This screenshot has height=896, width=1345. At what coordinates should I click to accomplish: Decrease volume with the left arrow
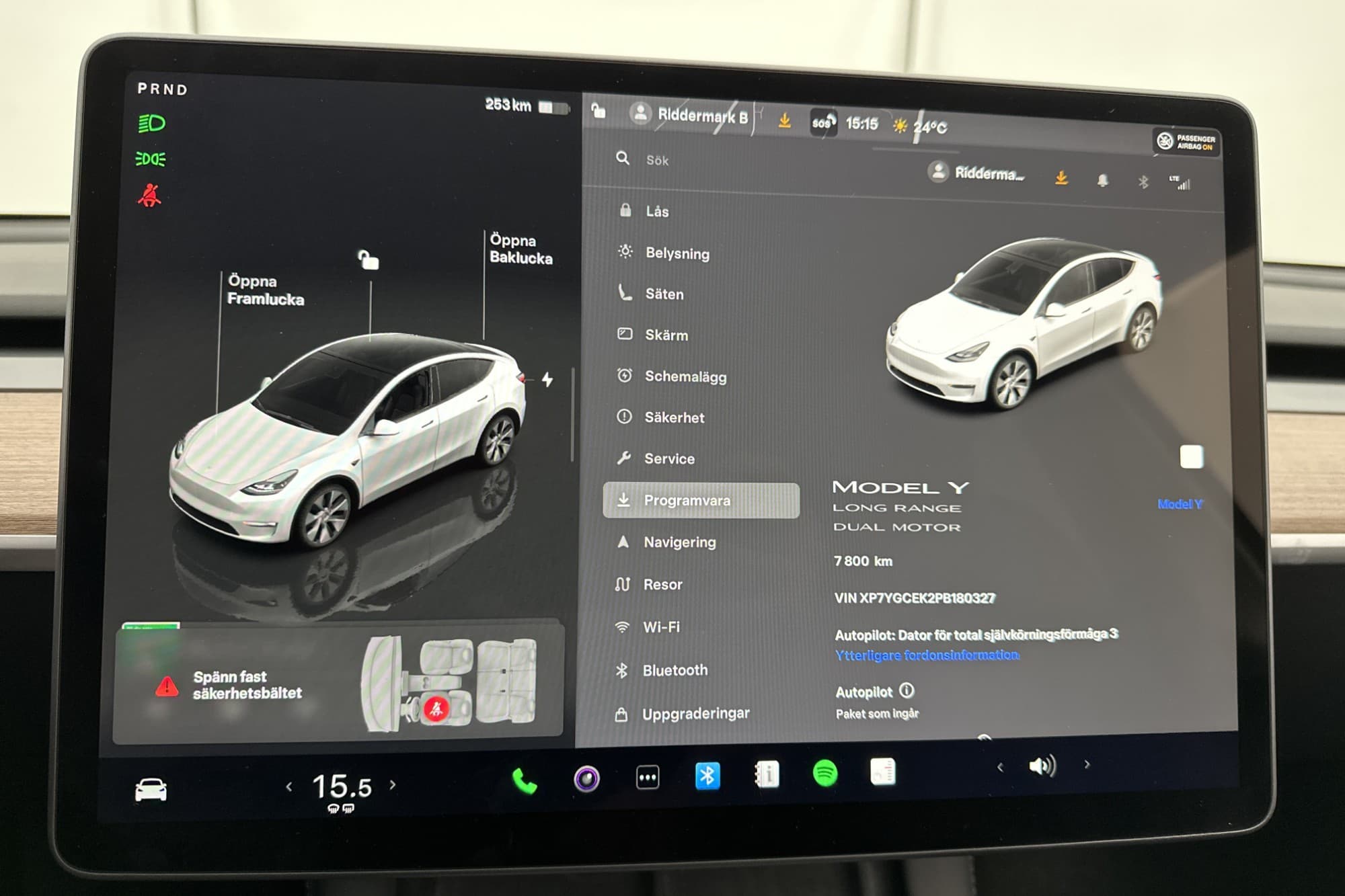point(1000,767)
